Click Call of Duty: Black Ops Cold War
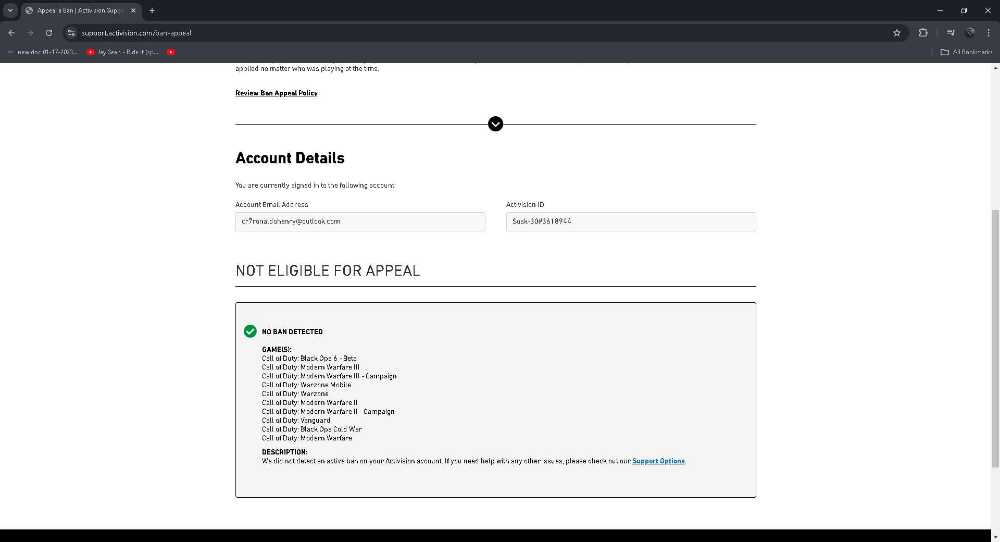1000x542 pixels. (312, 430)
